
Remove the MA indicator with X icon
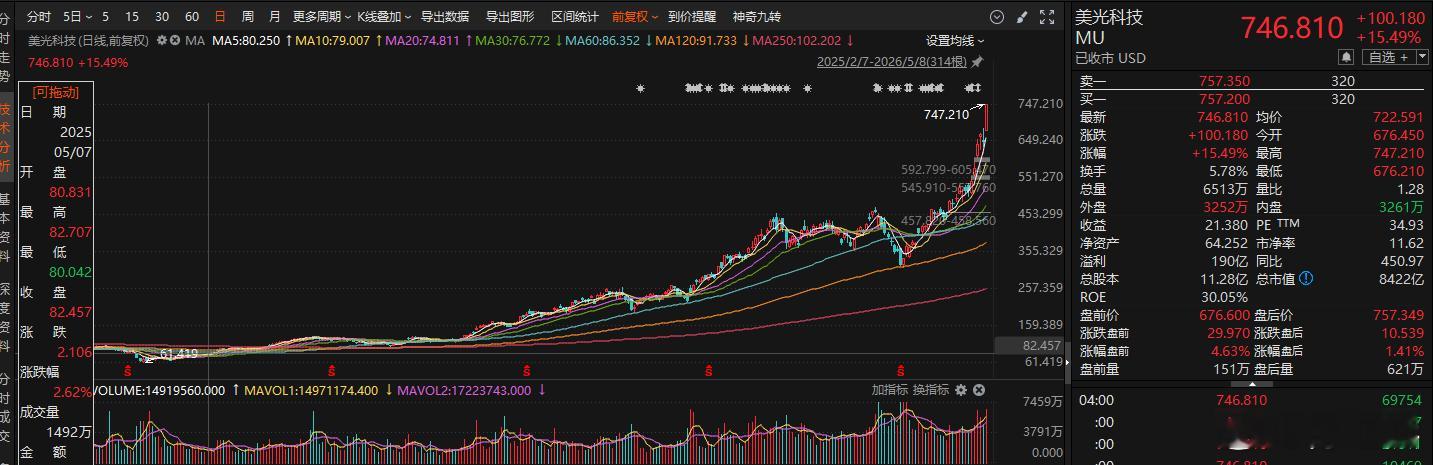[175, 40]
